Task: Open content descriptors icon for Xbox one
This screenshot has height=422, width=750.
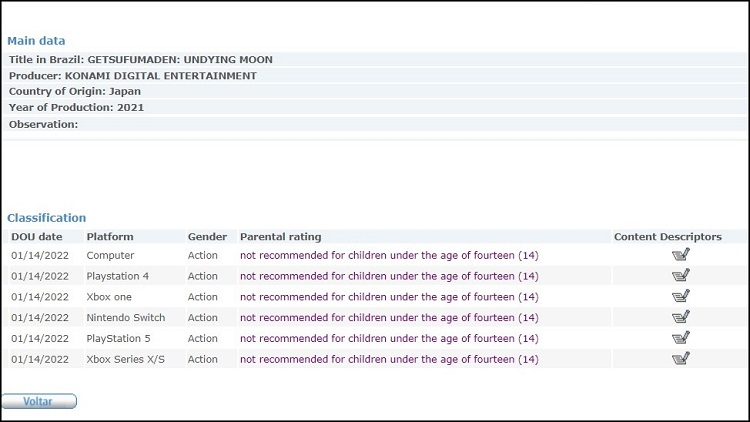Action: (681, 297)
